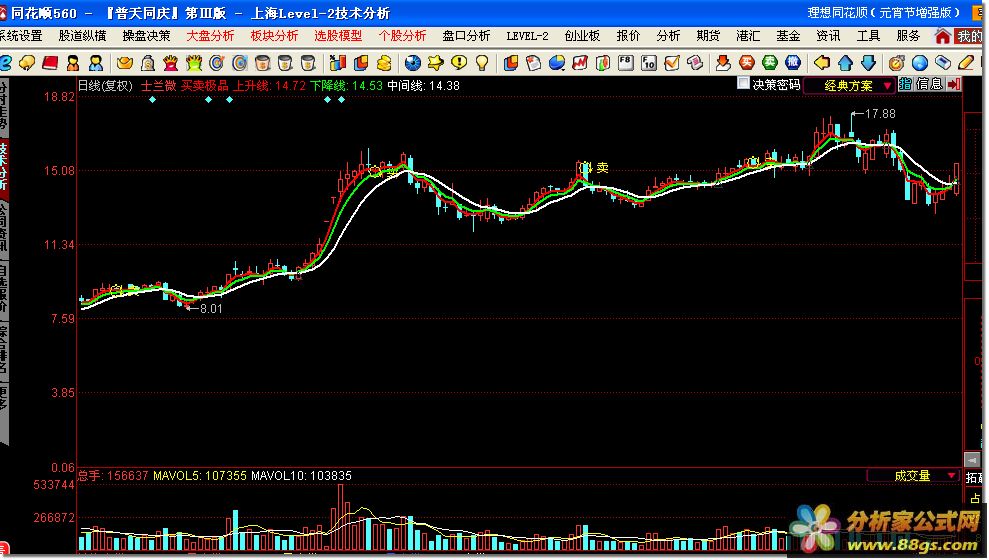Image resolution: width=989 pixels, height=560 pixels.
Task: Click the green crown toolbar icon
Action: pyautogui.click(x=194, y=62)
